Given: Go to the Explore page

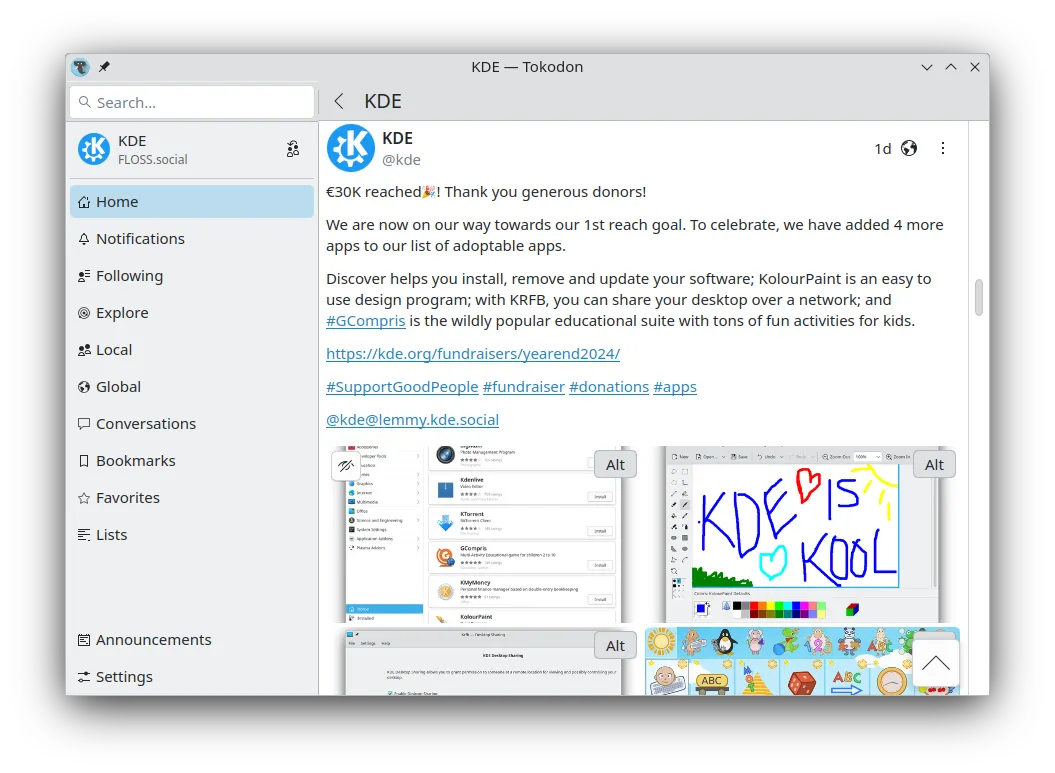Looking at the screenshot, I should (122, 313).
